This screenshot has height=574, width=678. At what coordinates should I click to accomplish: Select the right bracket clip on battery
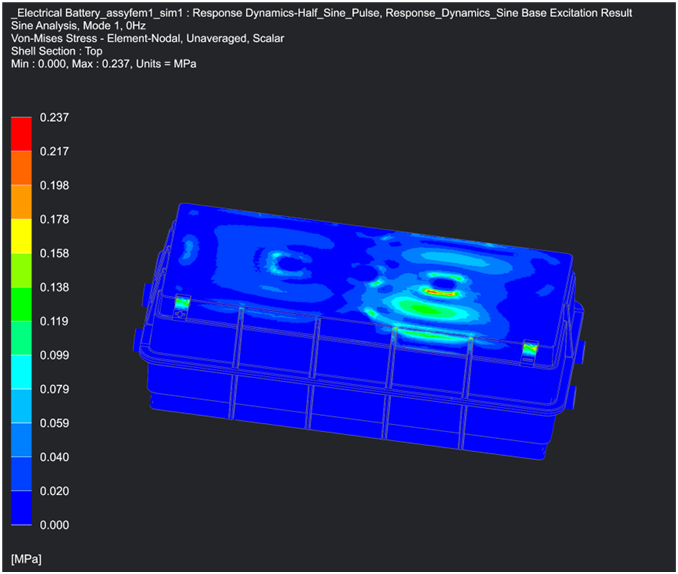tap(530, 349)
